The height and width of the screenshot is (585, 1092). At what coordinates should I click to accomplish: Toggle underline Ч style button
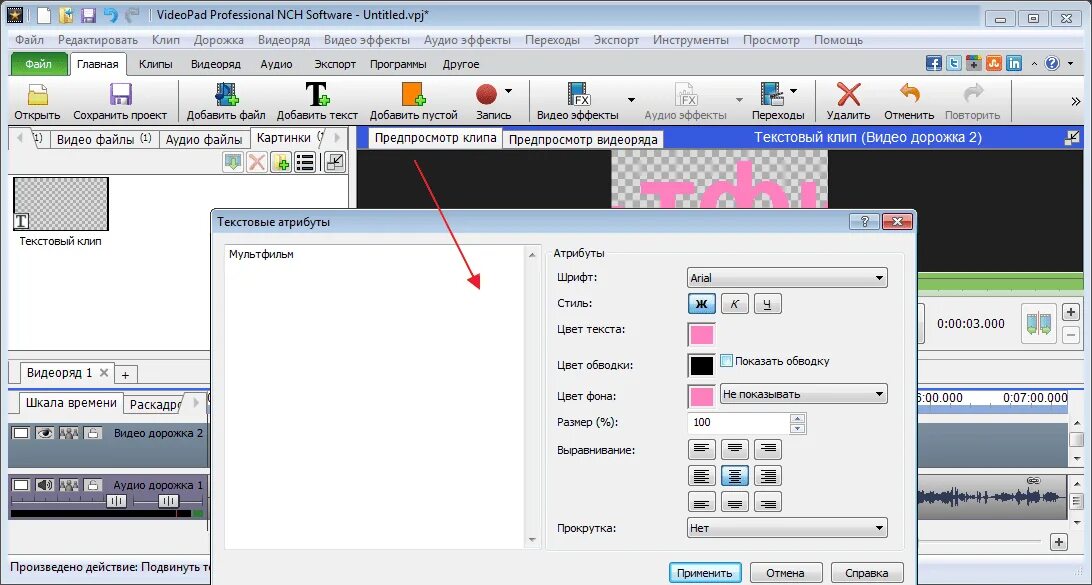(767, 304)
